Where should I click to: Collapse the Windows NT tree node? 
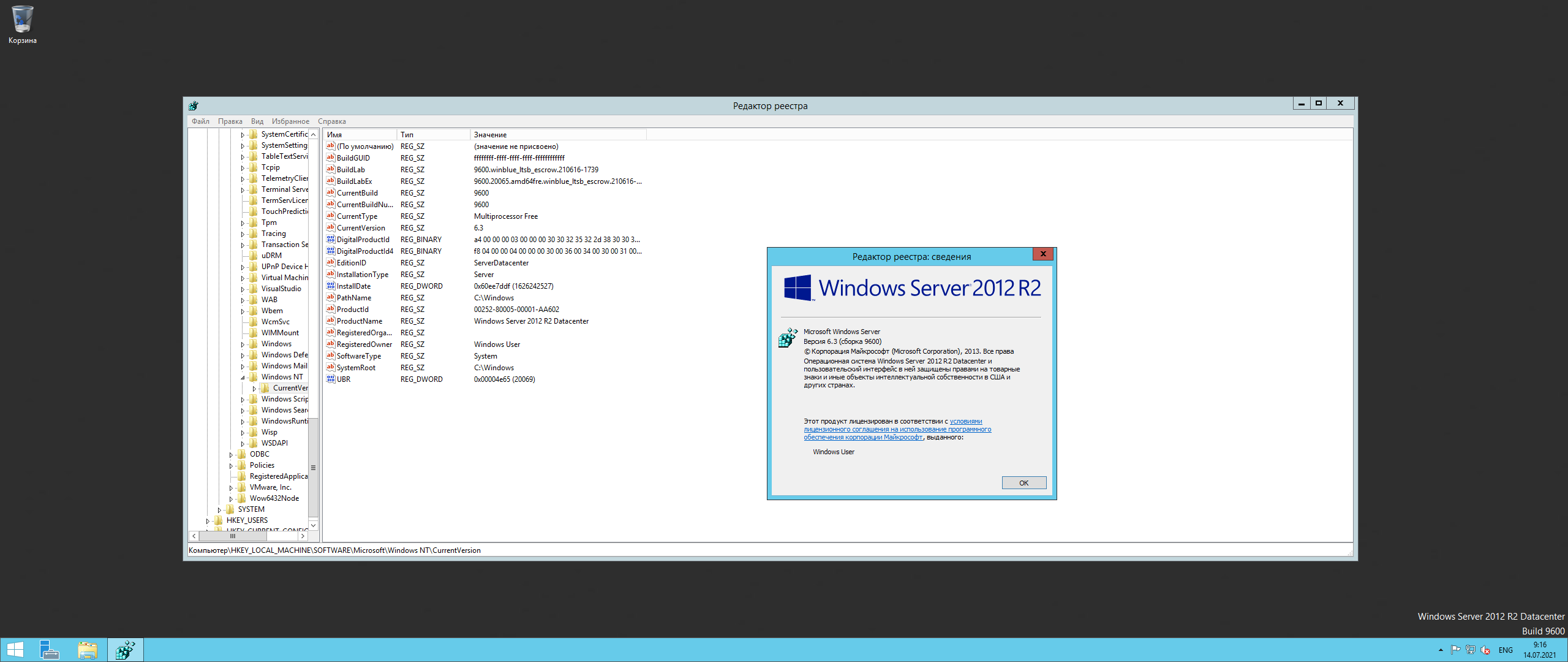[x=243, y=378]
